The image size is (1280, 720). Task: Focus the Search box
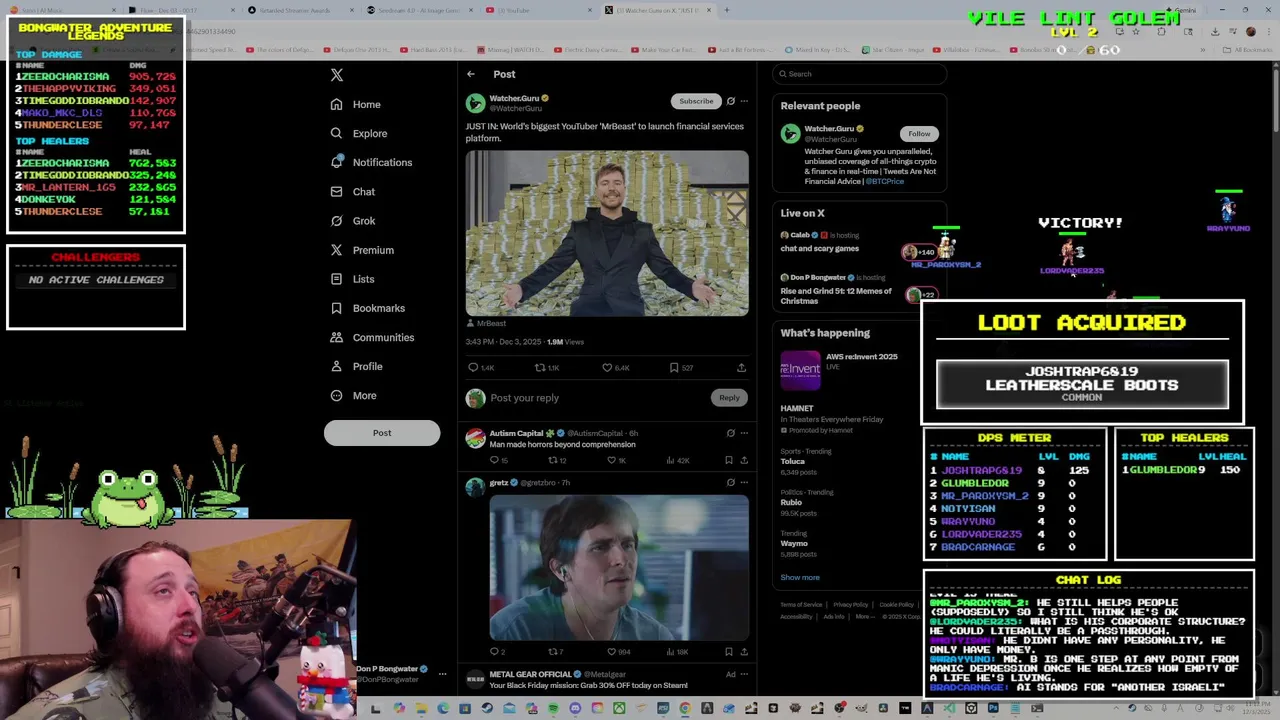(x=859, y=74)
